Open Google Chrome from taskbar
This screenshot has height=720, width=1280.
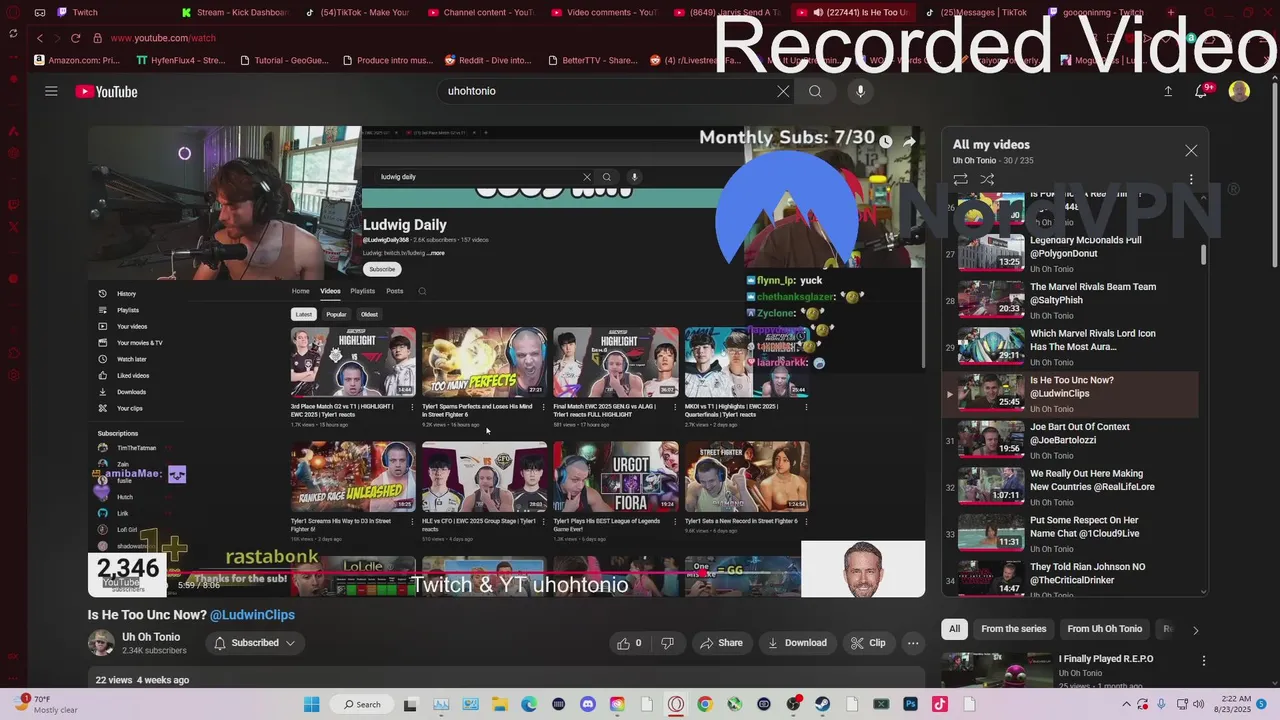click(705, 704)
